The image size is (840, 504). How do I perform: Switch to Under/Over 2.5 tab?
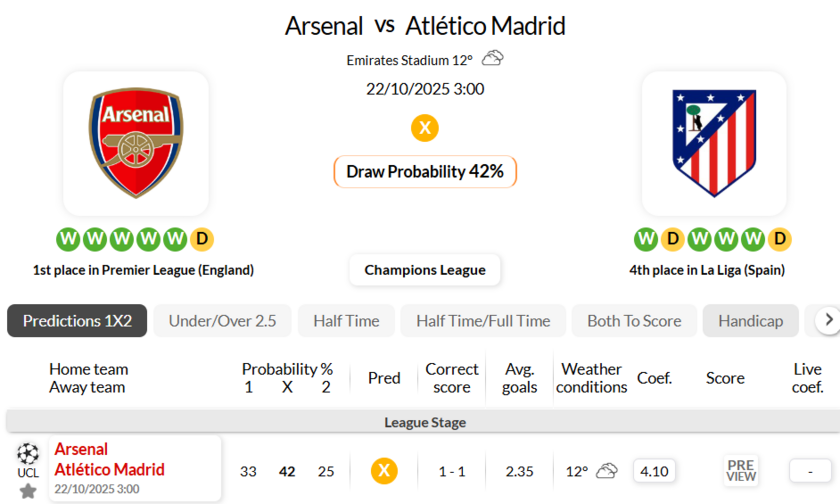point(222,321)
